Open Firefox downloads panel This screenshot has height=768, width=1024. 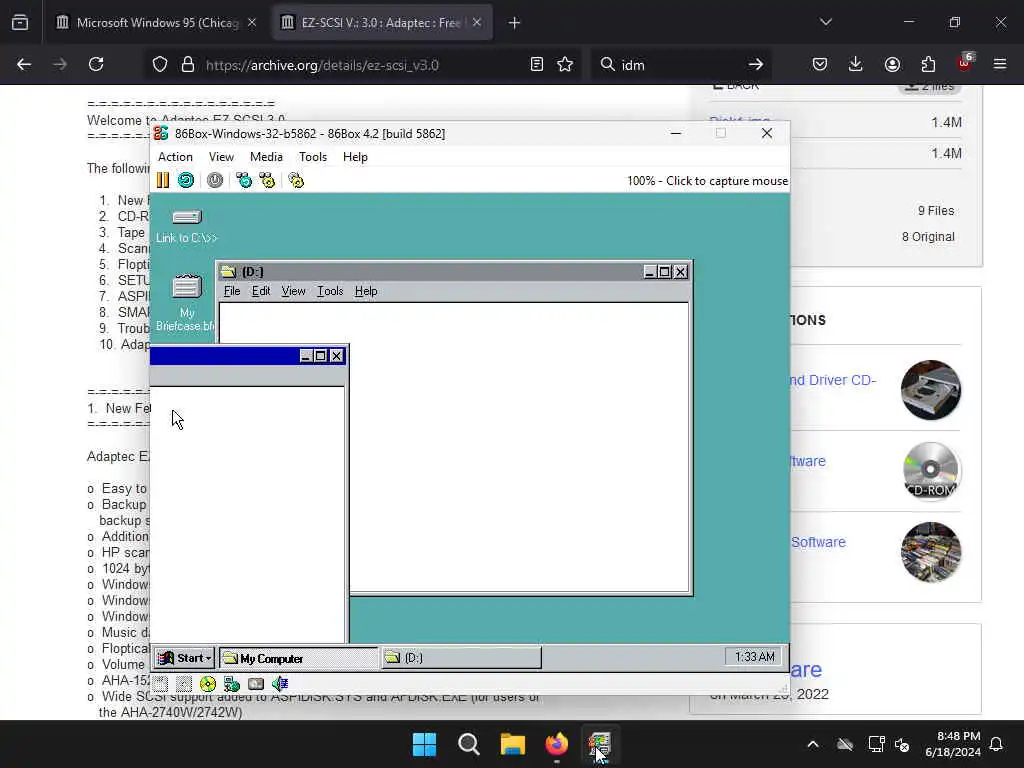click(x=856, y=65)
